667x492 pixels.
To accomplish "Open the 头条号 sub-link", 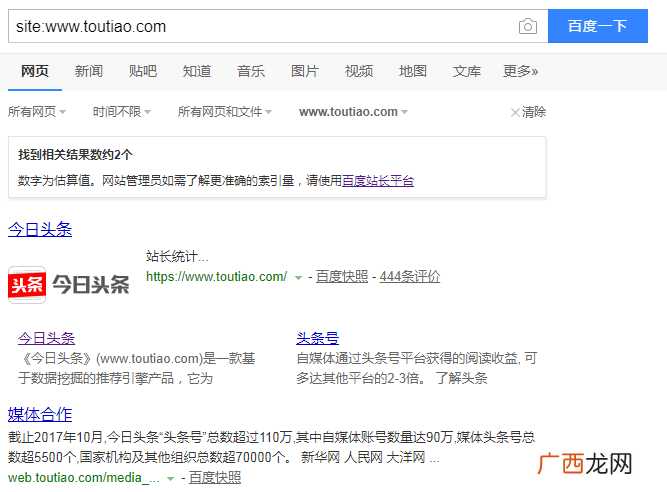I will click(317, 338).
